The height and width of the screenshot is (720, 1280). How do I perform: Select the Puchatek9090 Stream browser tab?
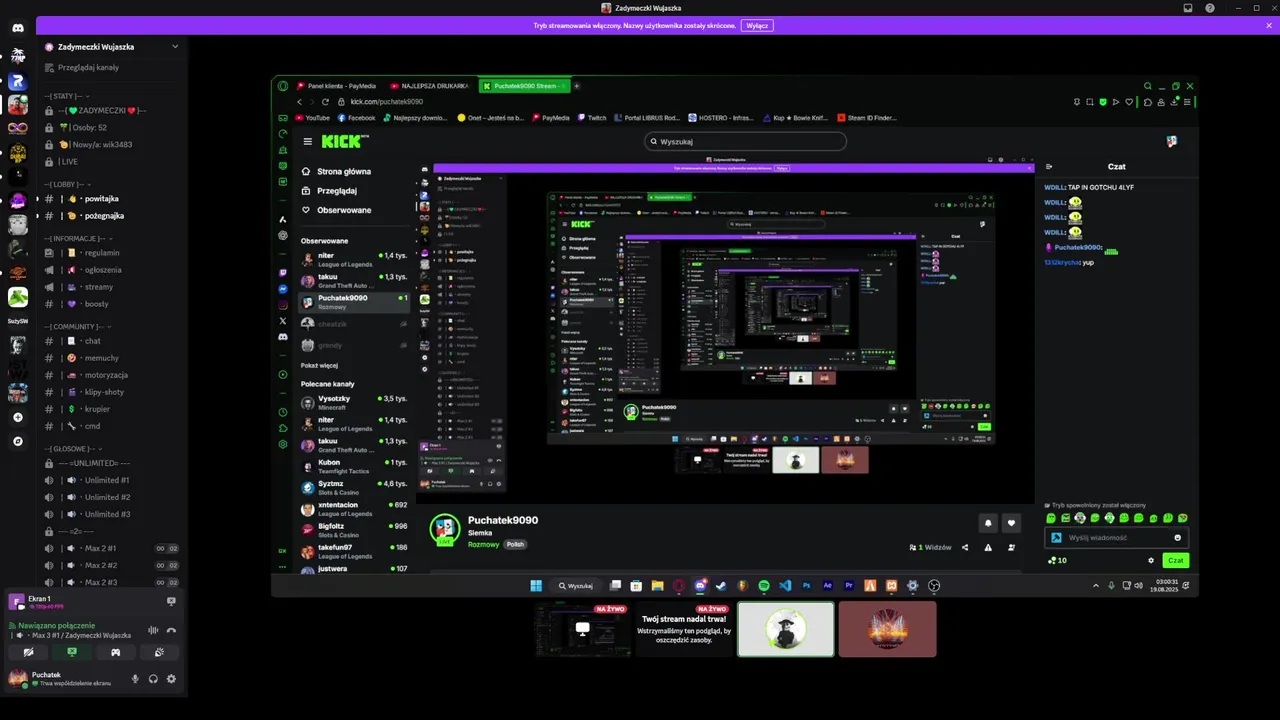point(524,86)
